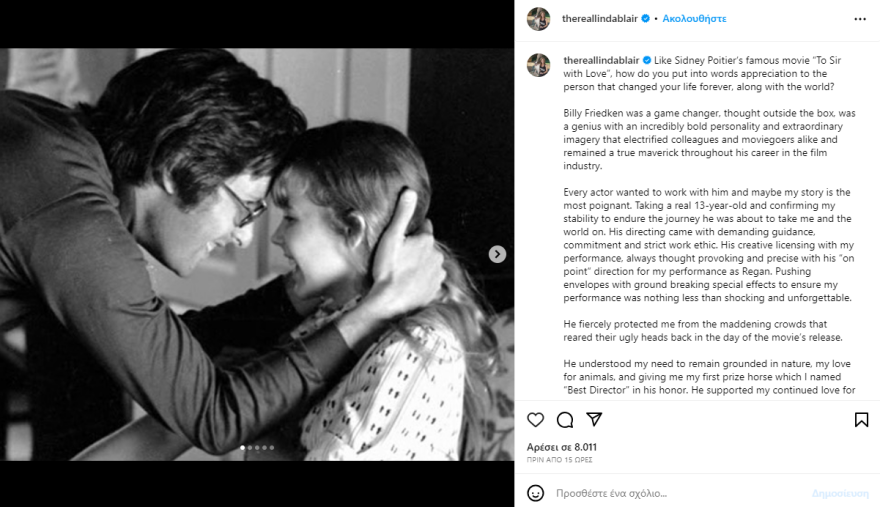Save the post with the bookmark icon
The image size is (880, 507).
[861, 420]
